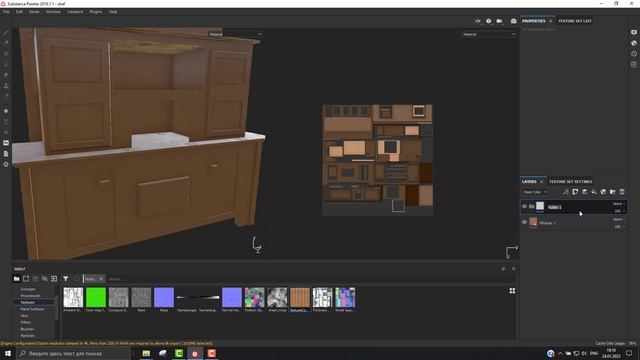640x360 pixels.
Task: Click add fill layer bucket icon
Action: click(594, 192)
